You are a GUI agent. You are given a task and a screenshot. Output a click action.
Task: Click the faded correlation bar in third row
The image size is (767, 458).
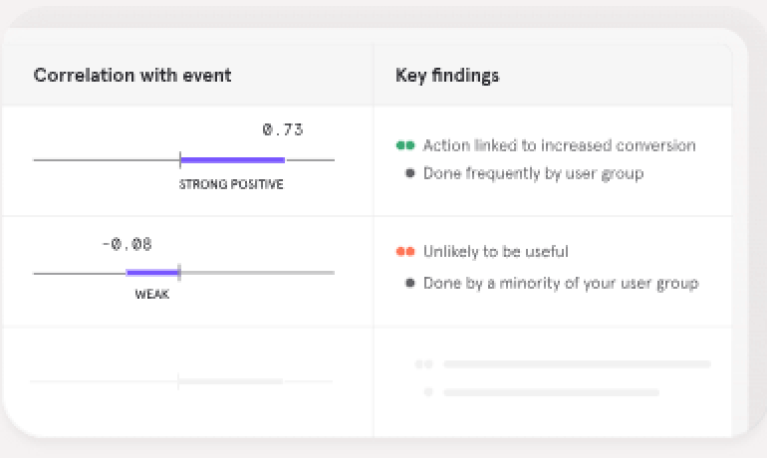coord(230,381)
